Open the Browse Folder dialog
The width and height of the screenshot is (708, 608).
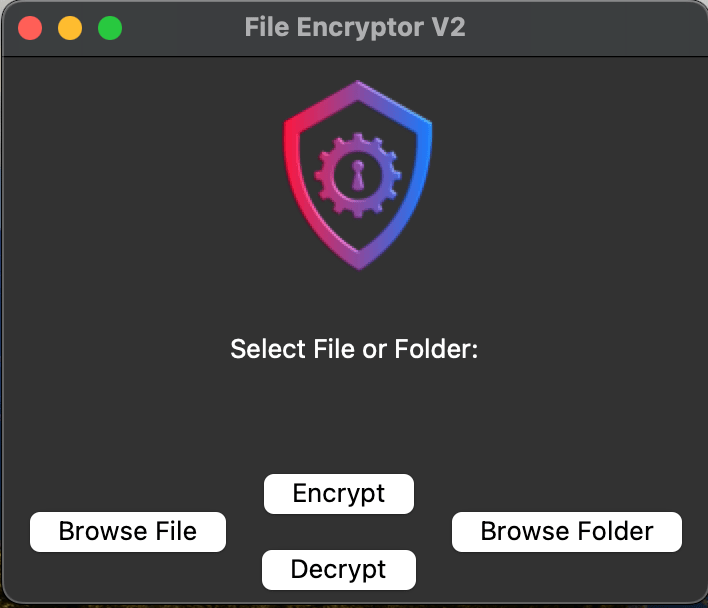click(x=567, y=532)
